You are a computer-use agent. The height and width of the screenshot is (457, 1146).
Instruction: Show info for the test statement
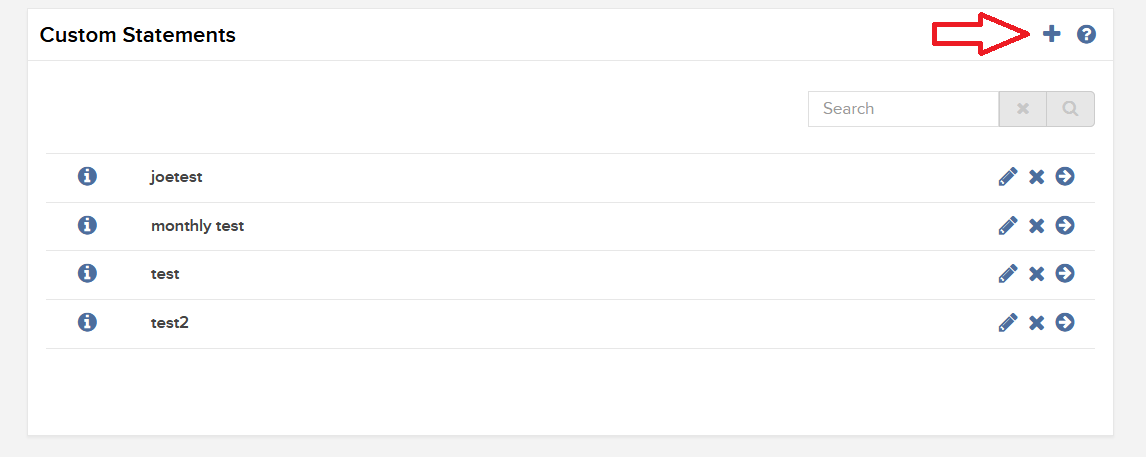(87, 273)
